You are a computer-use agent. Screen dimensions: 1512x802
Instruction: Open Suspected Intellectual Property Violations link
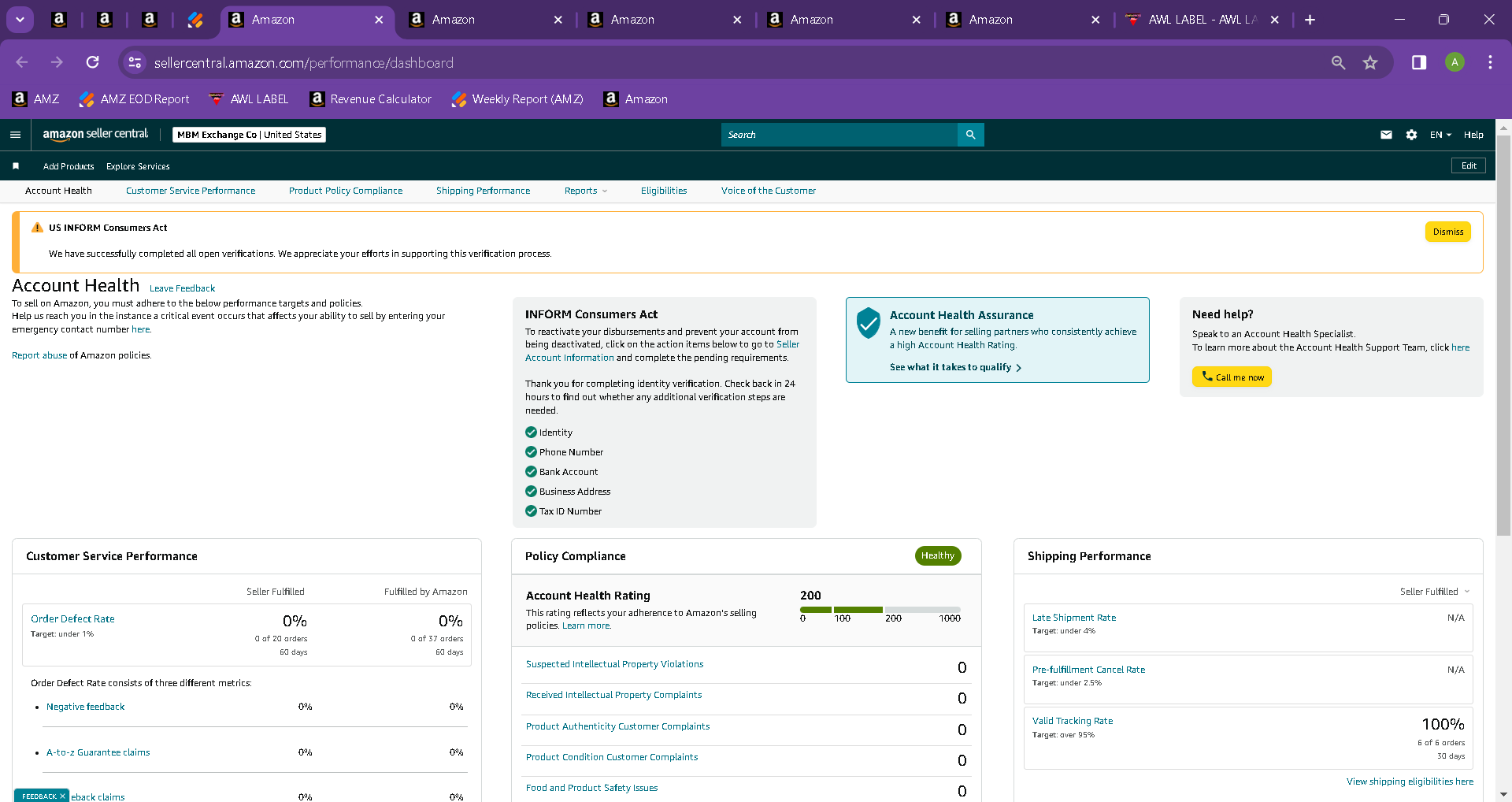(x=614, y=664)
